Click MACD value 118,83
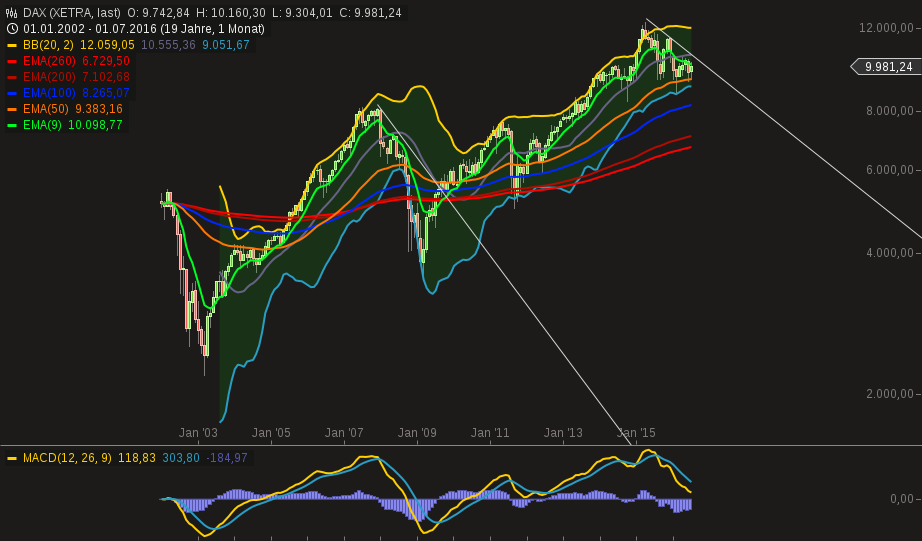Image resolution: width=922 pixels, height=541 pixels. [137, 457]
